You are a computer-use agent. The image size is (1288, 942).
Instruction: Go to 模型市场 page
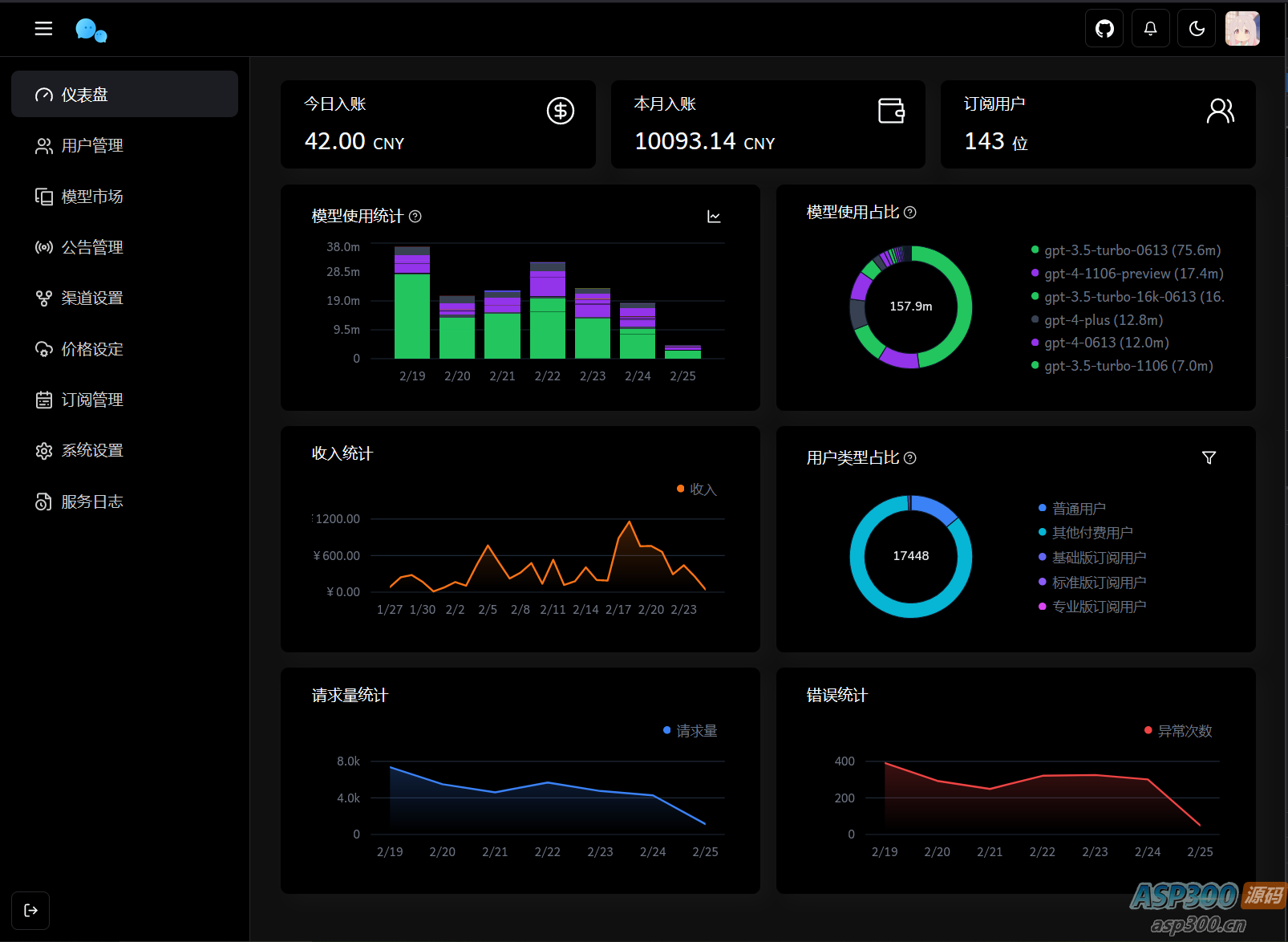coord(92,197)
